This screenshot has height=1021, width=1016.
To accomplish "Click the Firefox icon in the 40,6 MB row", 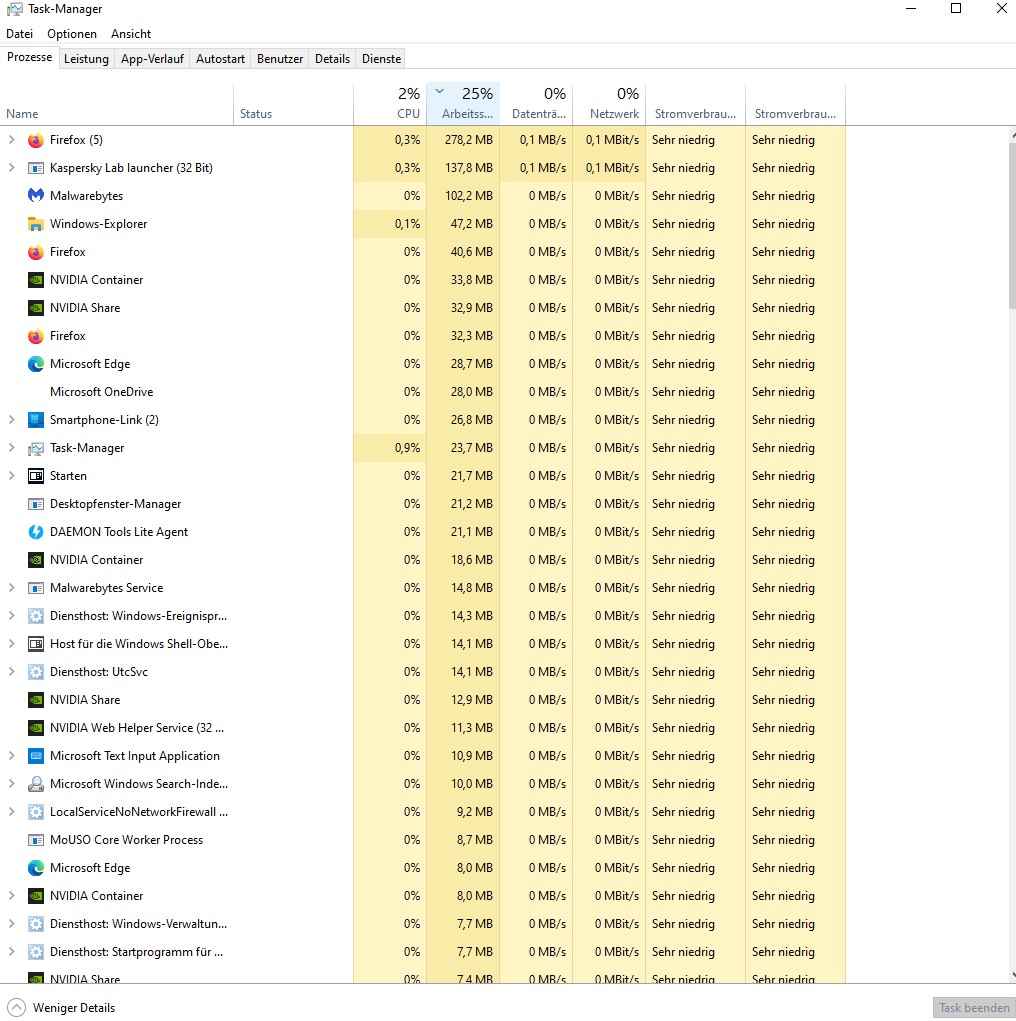I will pyautogui.click(x=36, y=252).
